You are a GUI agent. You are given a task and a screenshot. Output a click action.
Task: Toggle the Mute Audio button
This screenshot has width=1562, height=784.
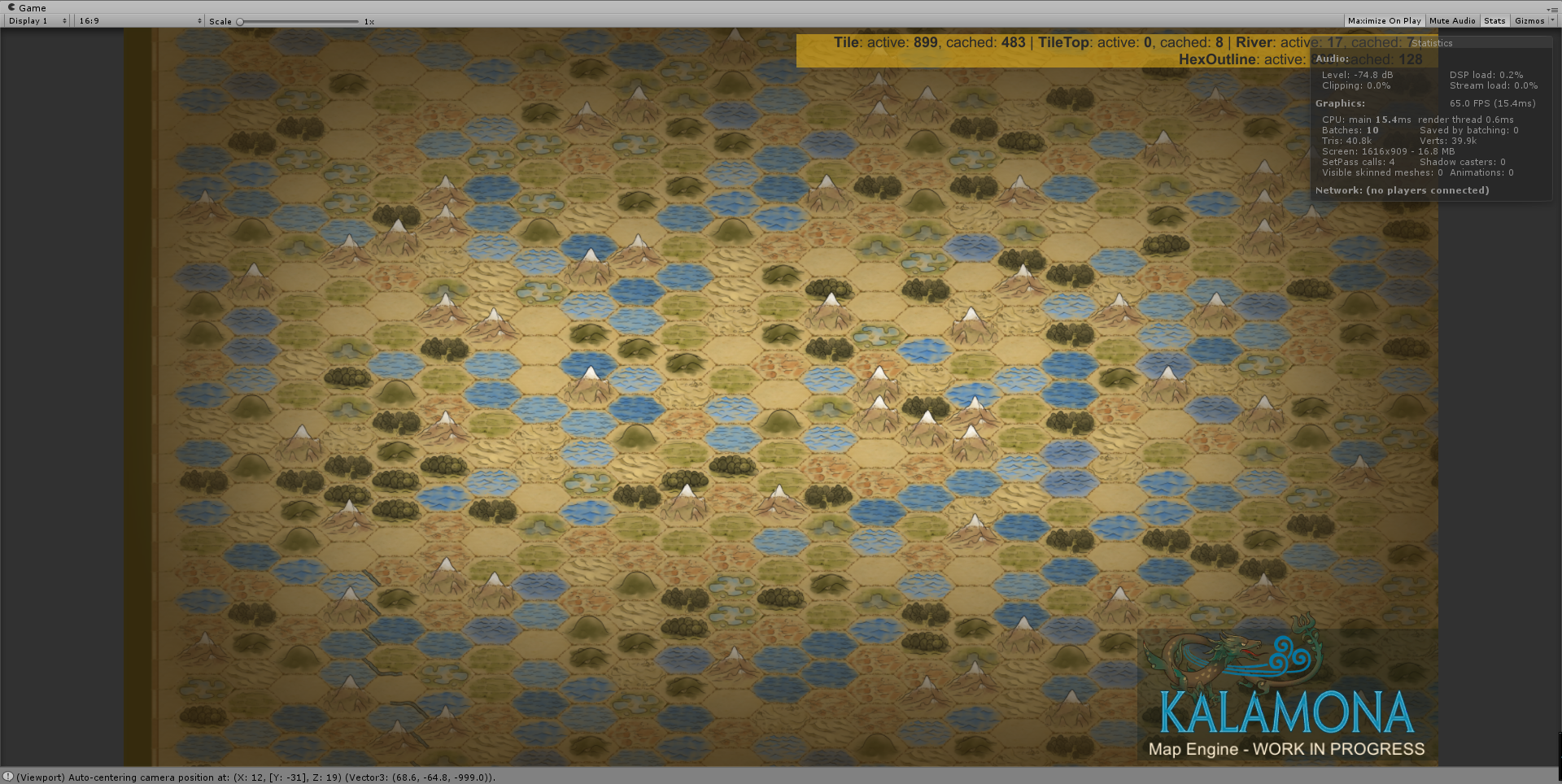1451,21
